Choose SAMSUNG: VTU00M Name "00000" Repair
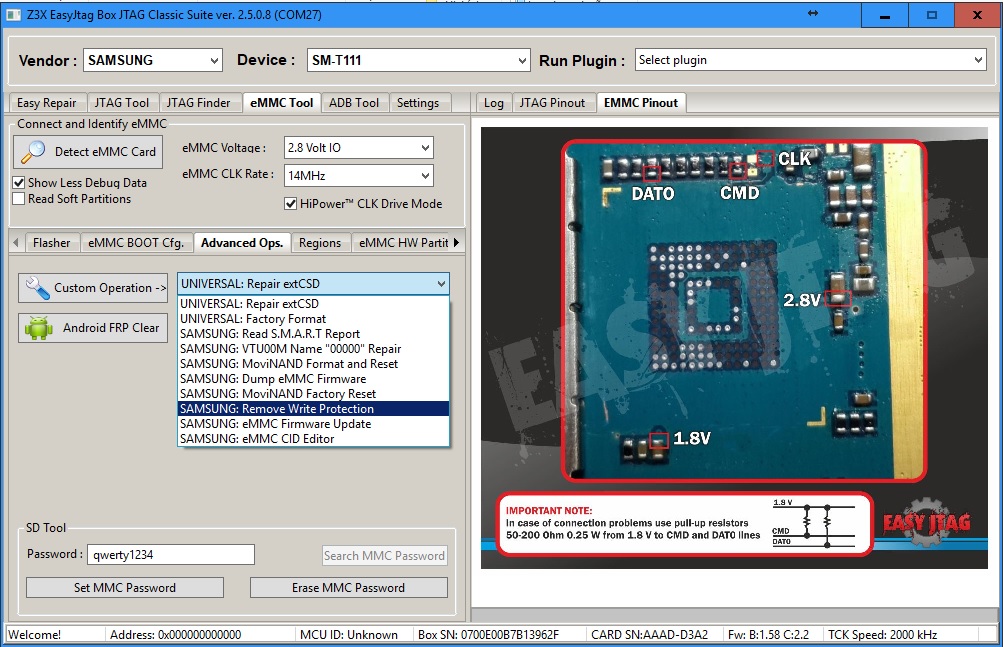The width and height of the screenshot is (1003, 647). [x=313, y=349]
